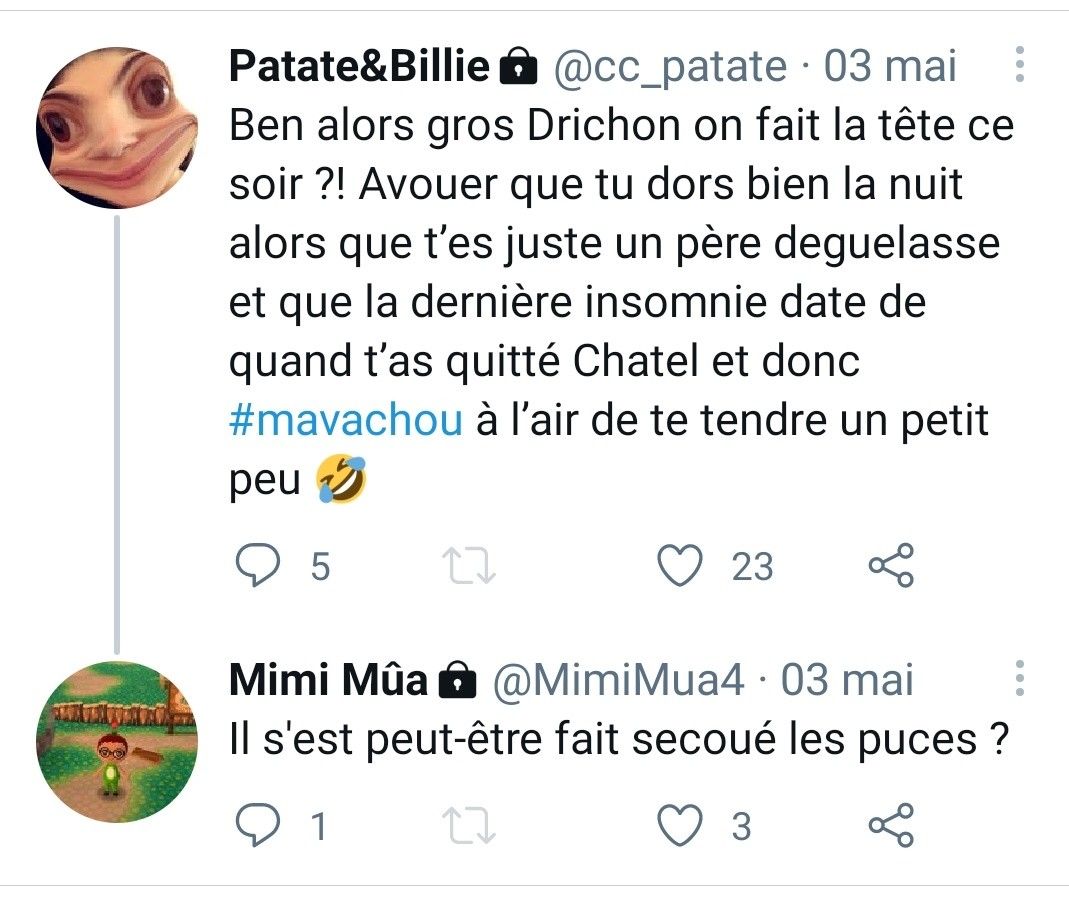
Task: Open Mimi Mûa profile name
Action: point(329,681)
